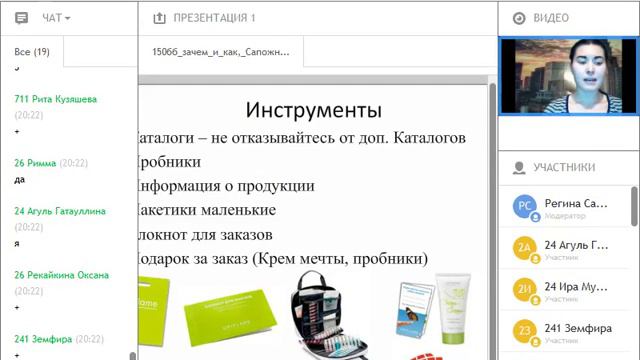Screen dimensions: 640x360
Task: Click the presenter webcam video thumbnail
Action: (x=568, y=76)
